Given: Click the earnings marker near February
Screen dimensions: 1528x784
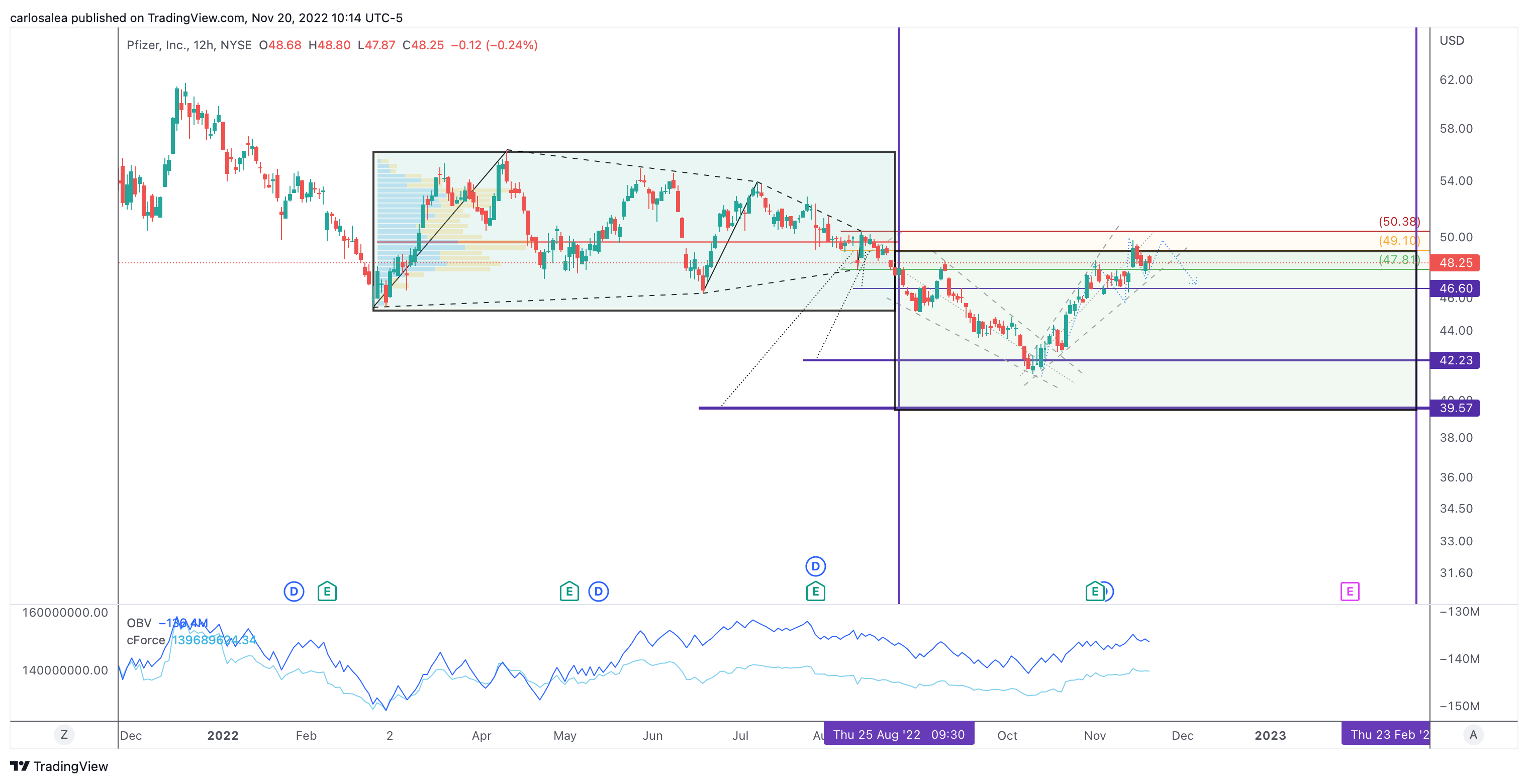Looking at the screenshot, I should click(327, 591).
